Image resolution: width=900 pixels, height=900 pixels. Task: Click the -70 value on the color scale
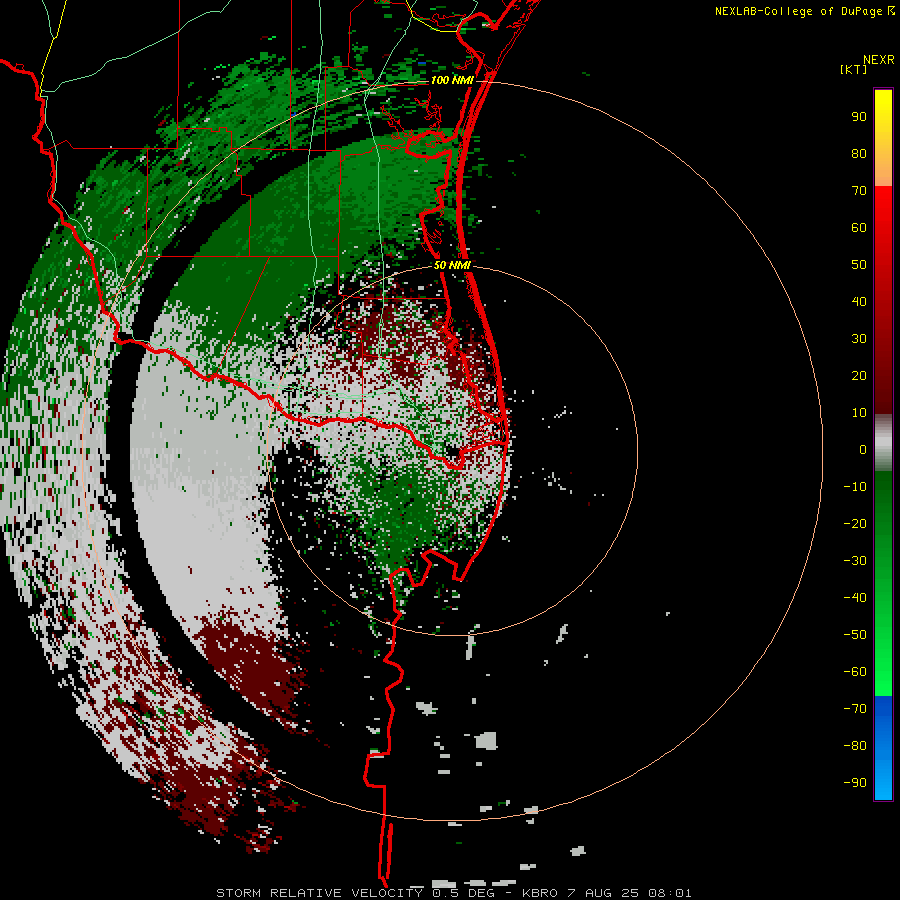coord(855,709)
